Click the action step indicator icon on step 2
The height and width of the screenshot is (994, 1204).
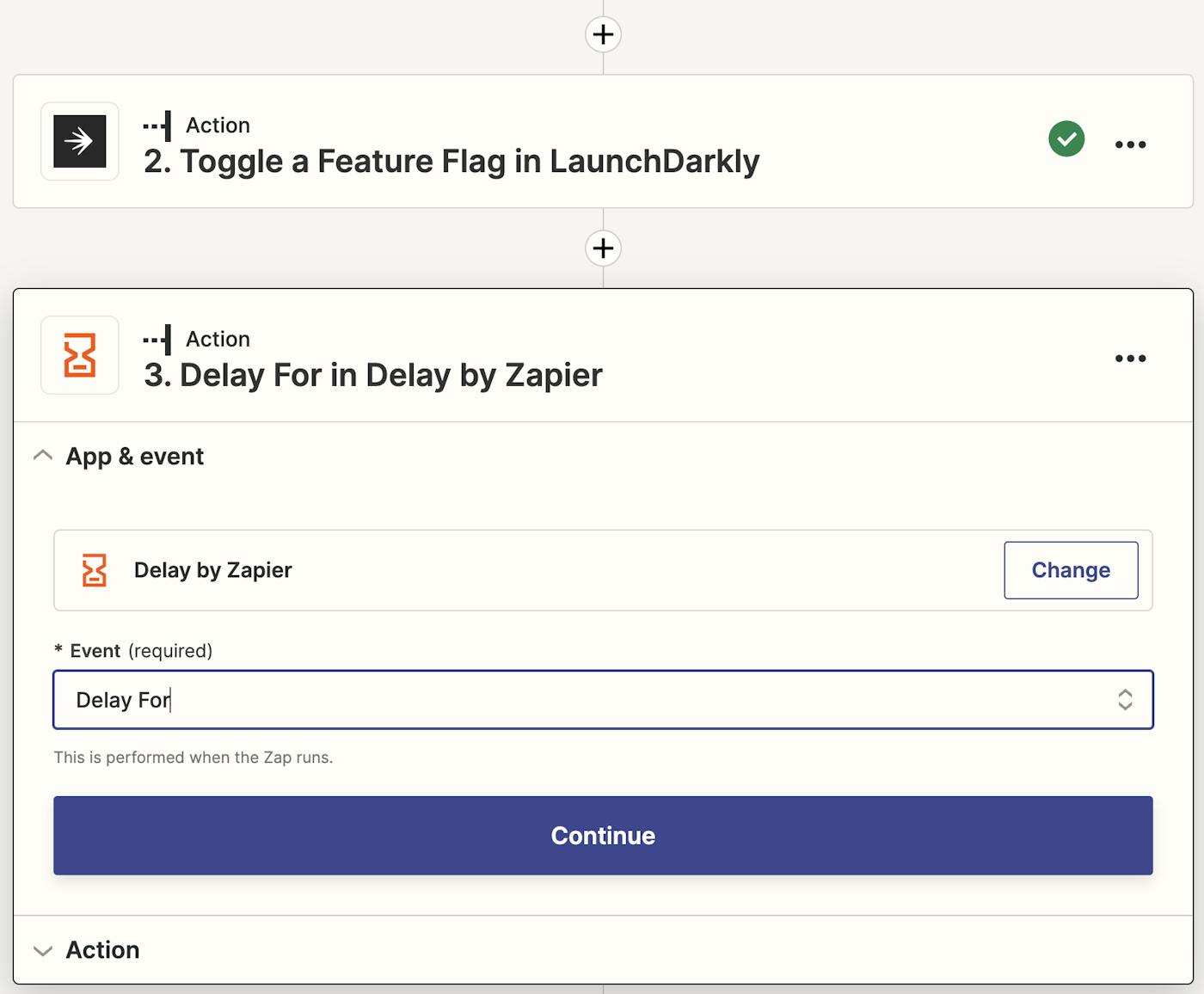click(157, 126)
